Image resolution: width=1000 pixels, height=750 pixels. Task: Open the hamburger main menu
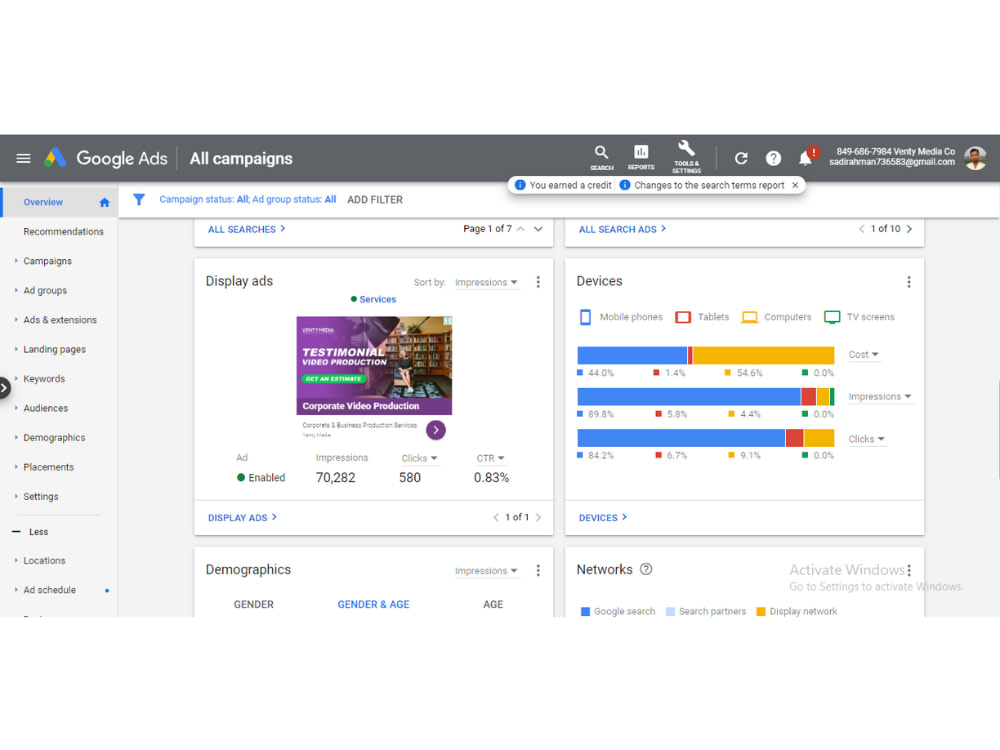(24, 158)
